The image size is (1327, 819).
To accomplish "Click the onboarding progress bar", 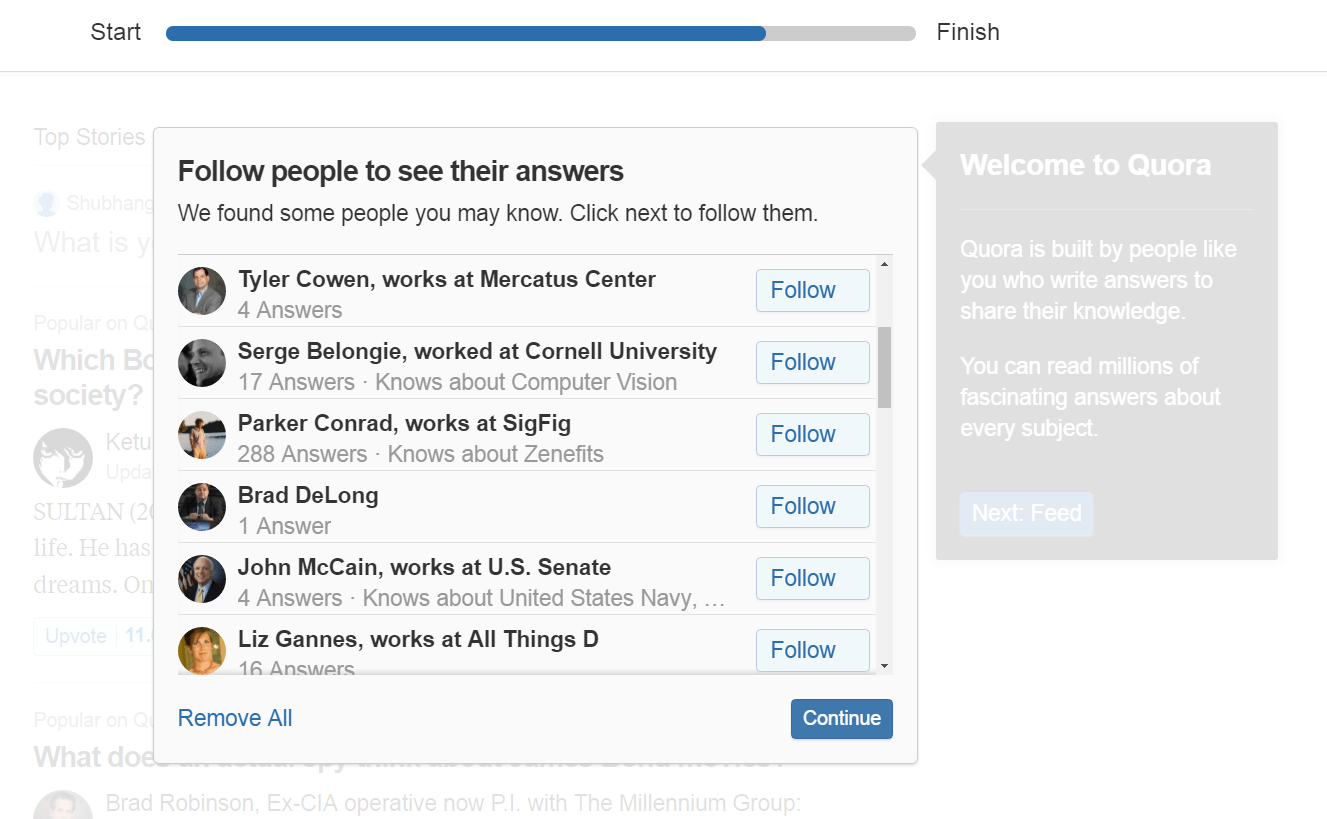I will (x=541, y=34).
